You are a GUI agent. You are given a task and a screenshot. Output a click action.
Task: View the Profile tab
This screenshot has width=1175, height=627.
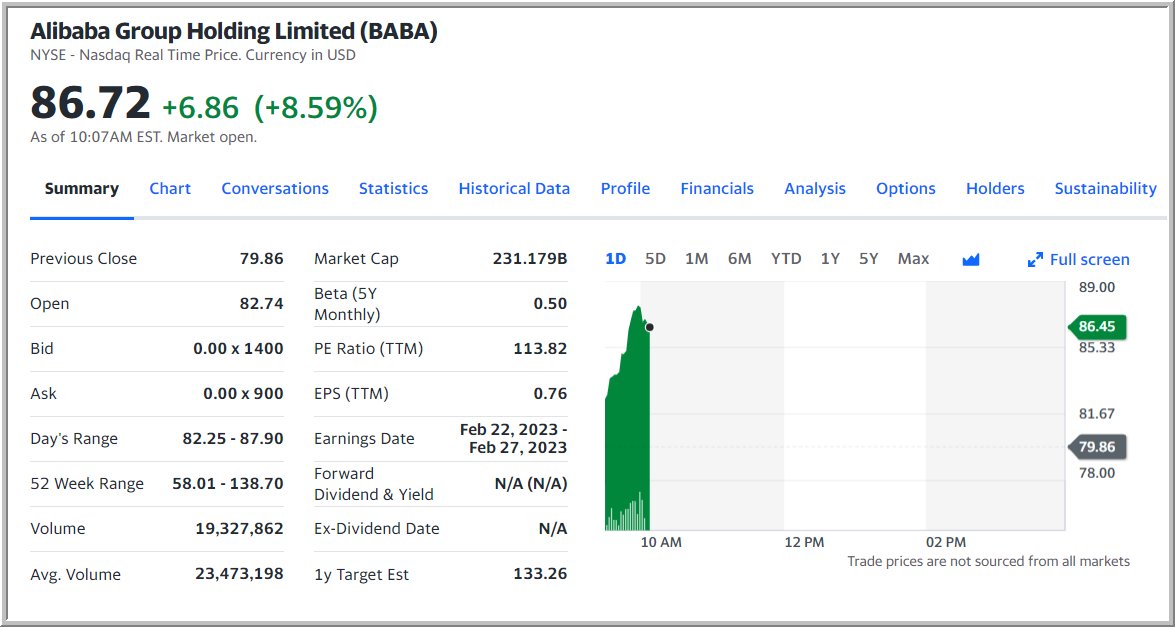pyautogui.click(x=625, y=189)
